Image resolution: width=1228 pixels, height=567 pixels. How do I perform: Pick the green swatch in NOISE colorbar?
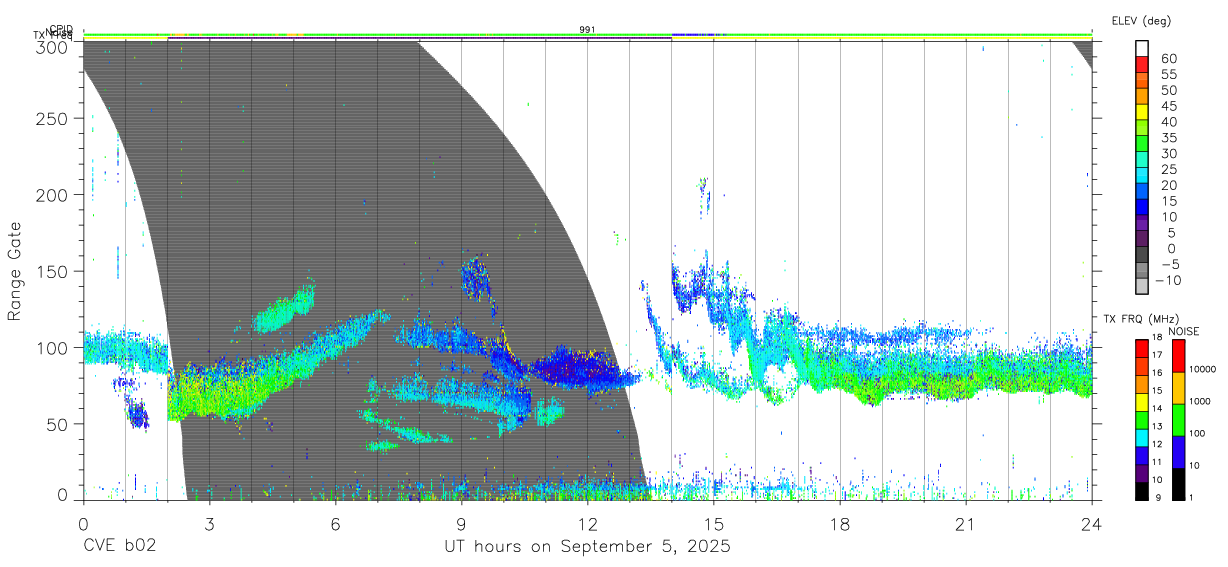click(1177, 420)
